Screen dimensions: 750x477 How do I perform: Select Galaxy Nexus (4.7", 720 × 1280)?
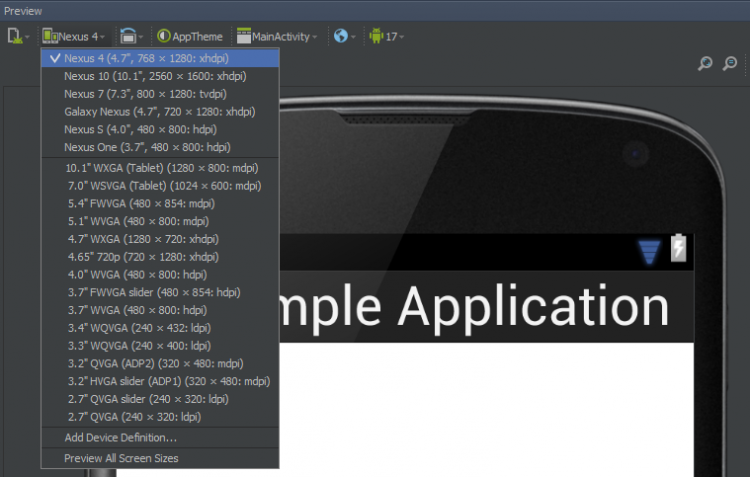point(160,111)
